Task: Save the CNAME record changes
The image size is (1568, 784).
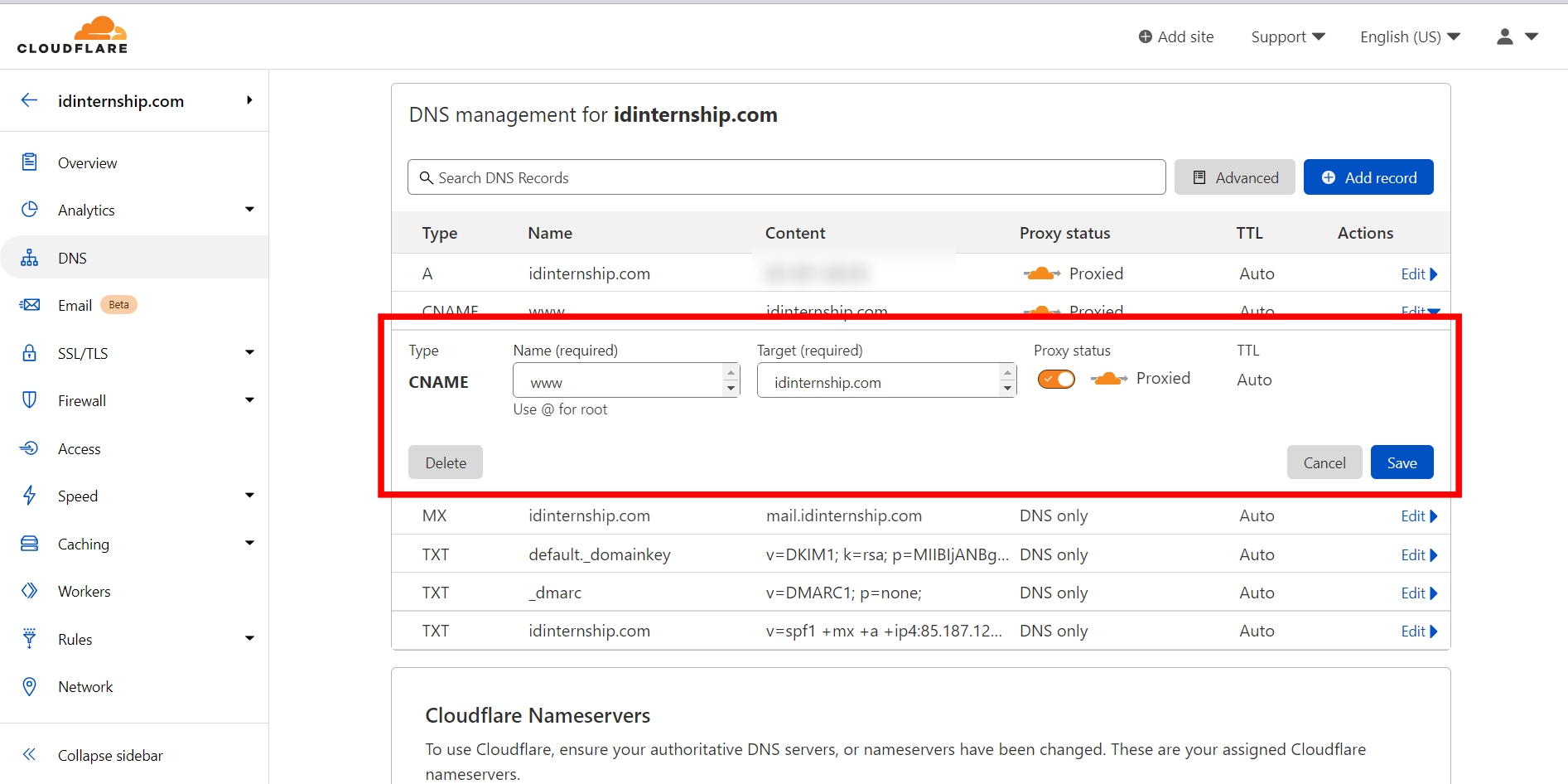Action: pyautogui.click(x=1402, y=462)
